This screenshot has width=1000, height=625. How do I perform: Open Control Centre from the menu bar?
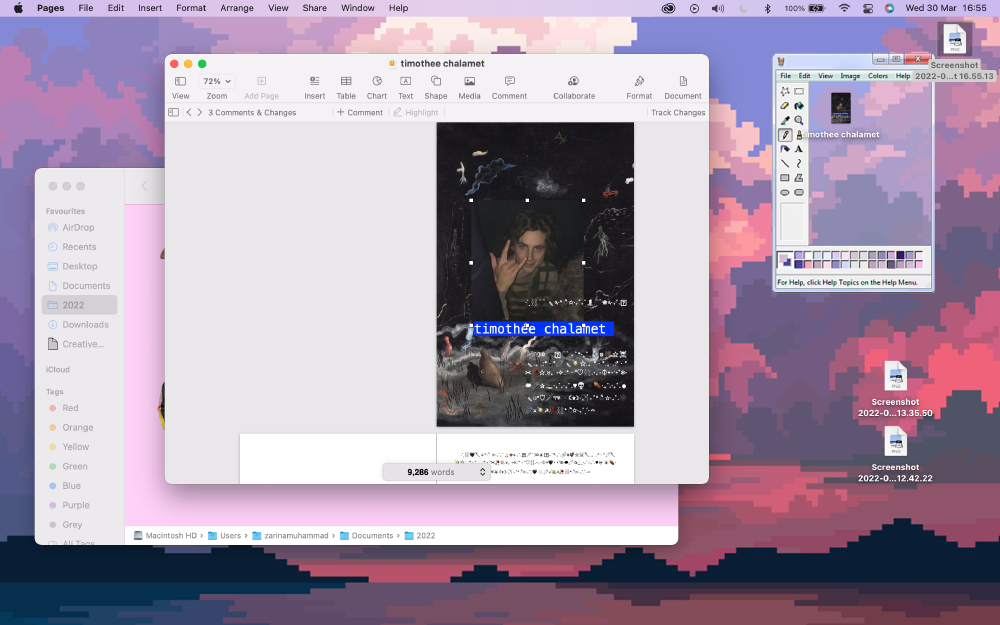[868, 8]
